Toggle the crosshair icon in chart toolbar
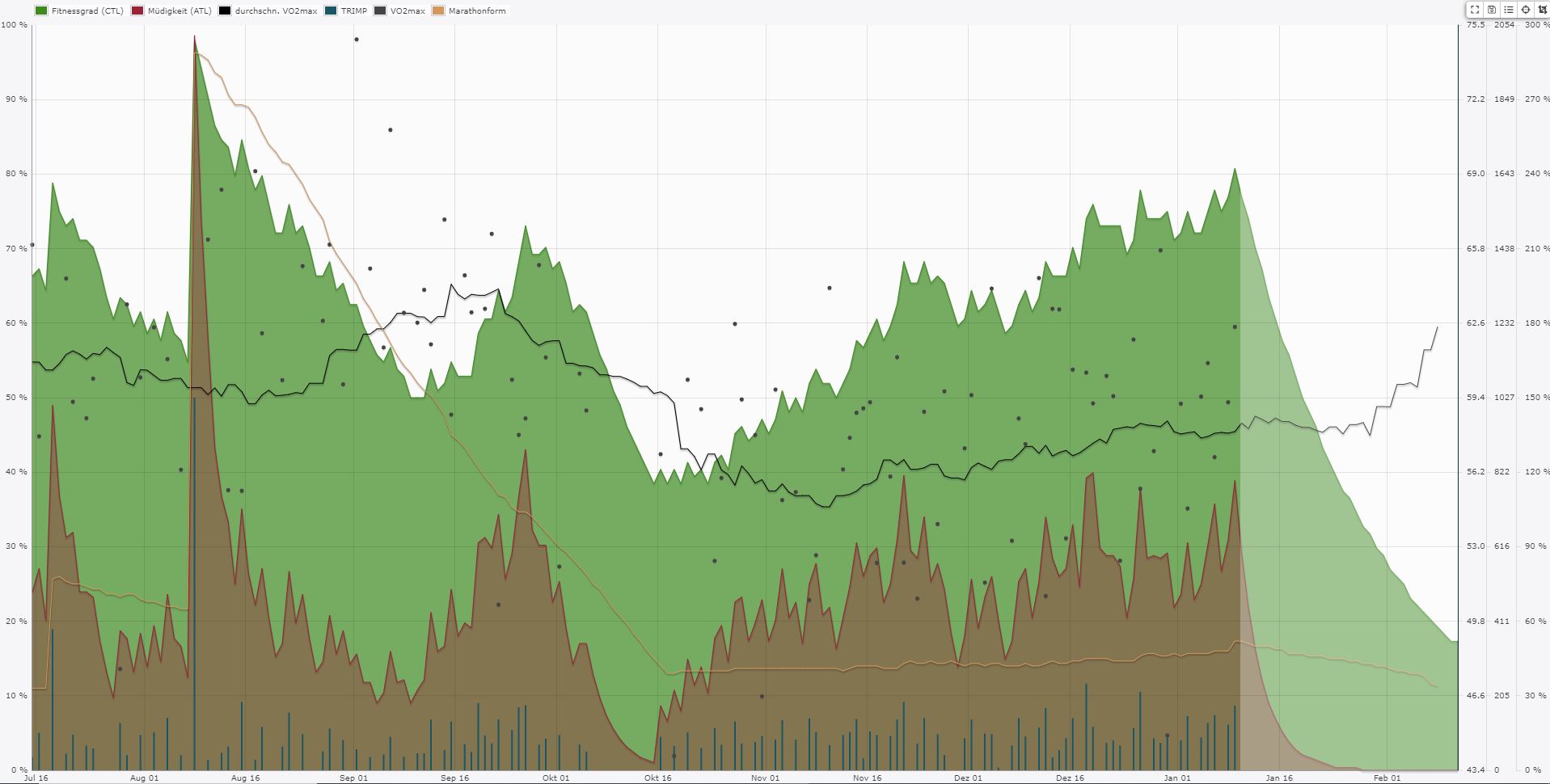The image size is (1550, 784). click(1526, 10)
